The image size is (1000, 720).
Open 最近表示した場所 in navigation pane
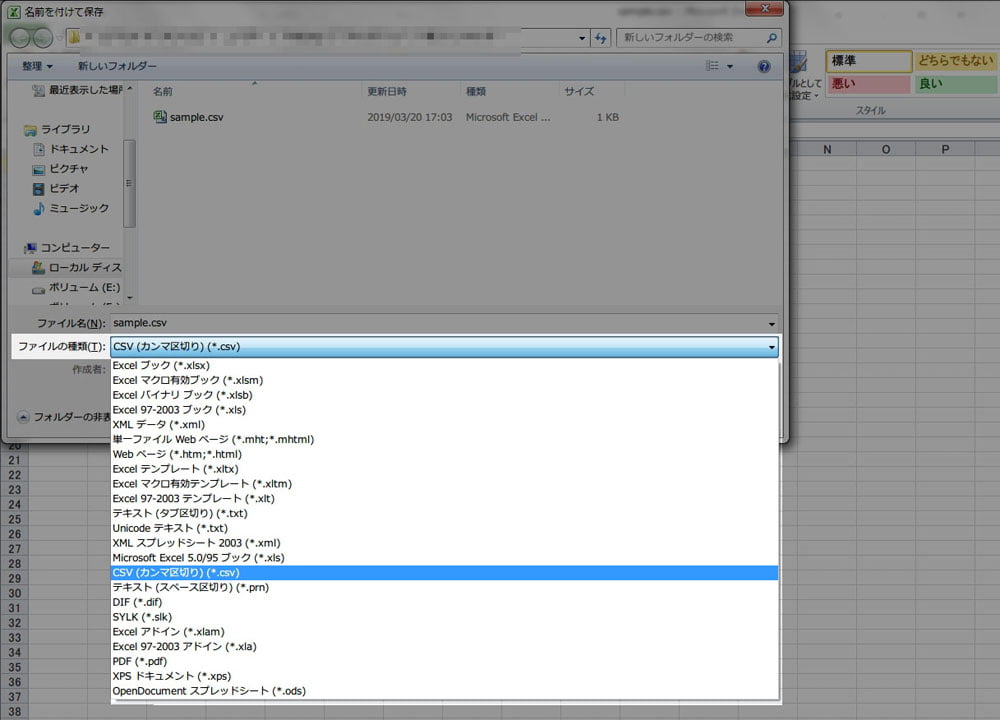point(77,90)
